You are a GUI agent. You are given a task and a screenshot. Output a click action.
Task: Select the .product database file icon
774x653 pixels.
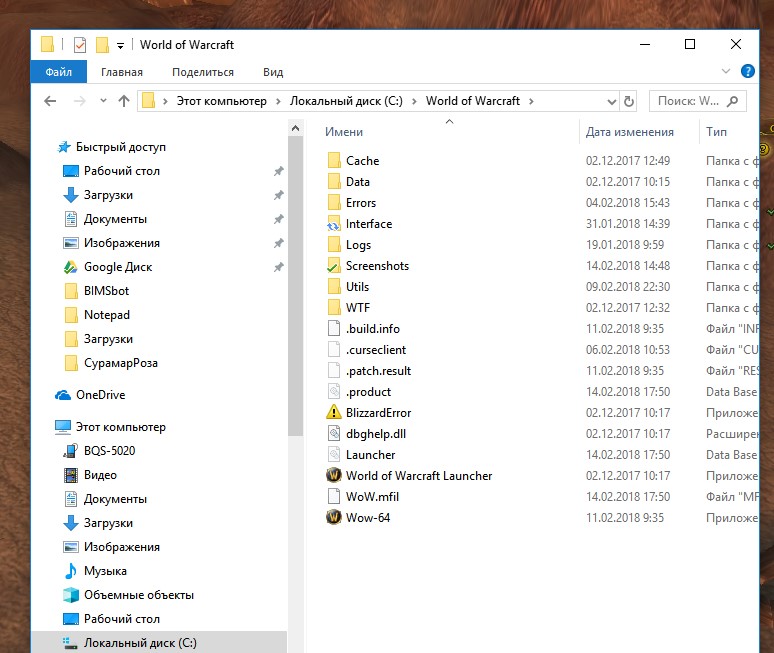pos(334,391)
